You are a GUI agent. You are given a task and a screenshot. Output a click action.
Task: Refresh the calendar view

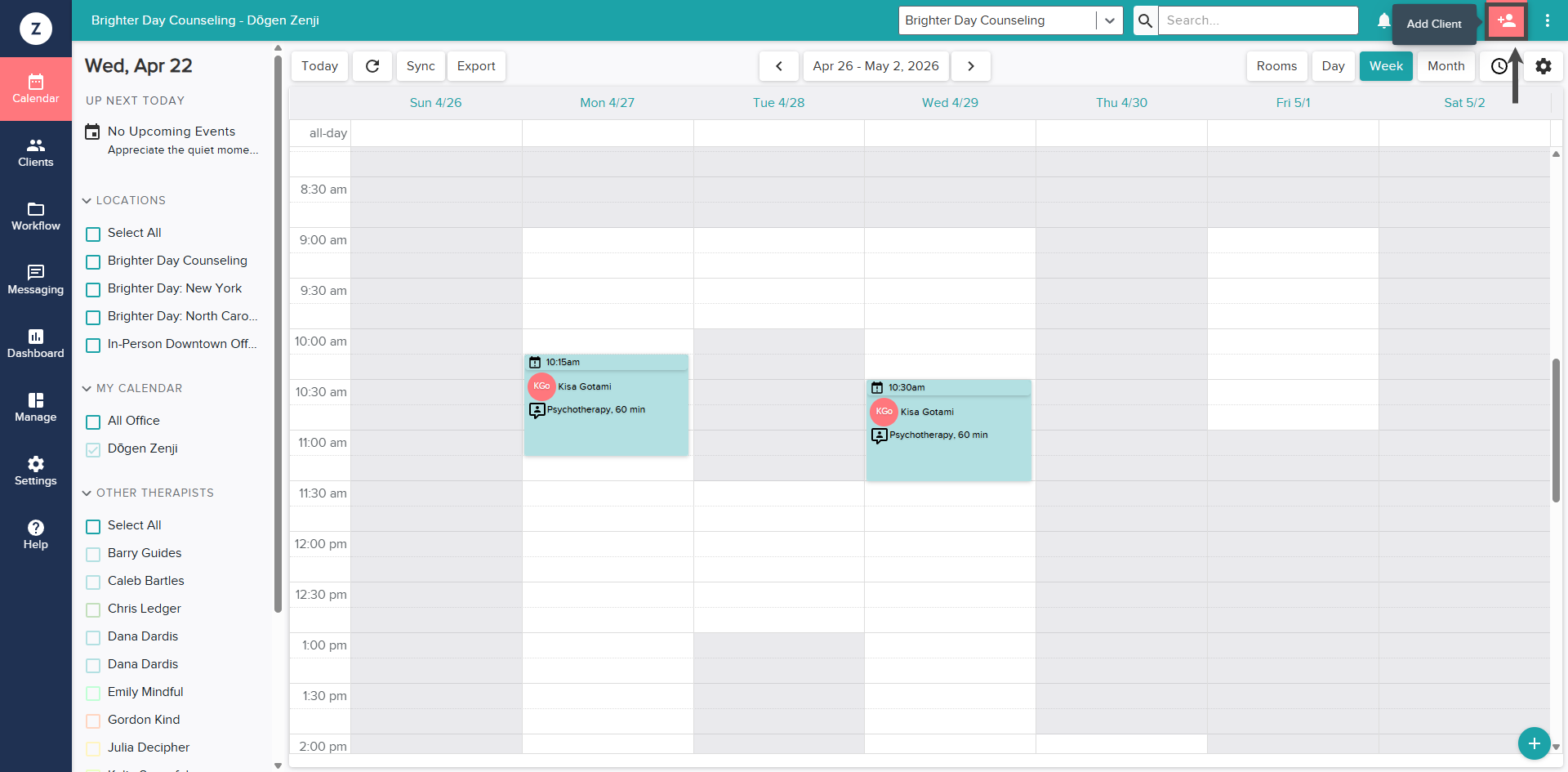(x=372, y=66)
